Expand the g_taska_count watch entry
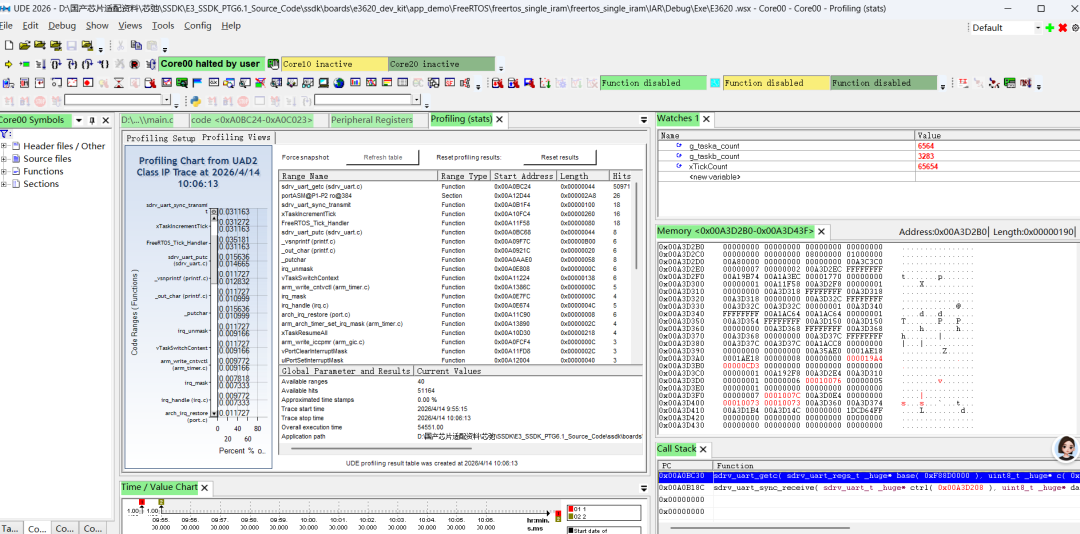This screenshot has height=534, width=1080. [x=680, y=146]
